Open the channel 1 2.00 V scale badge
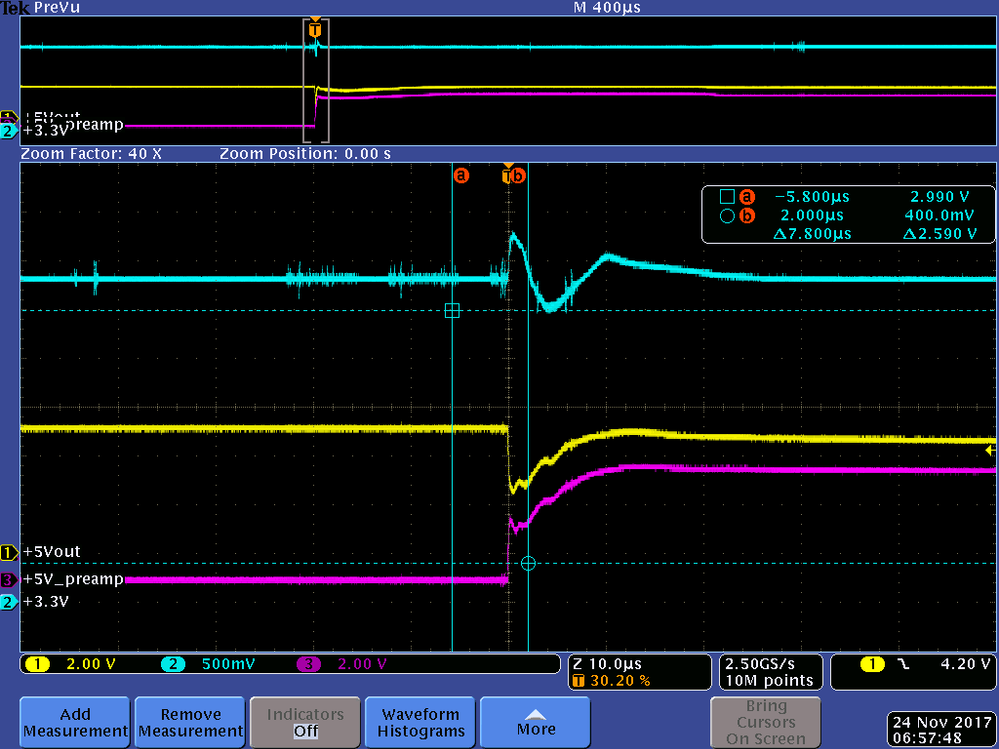The width and height of the screenshot is (999, 749). [x=70, y=664]
